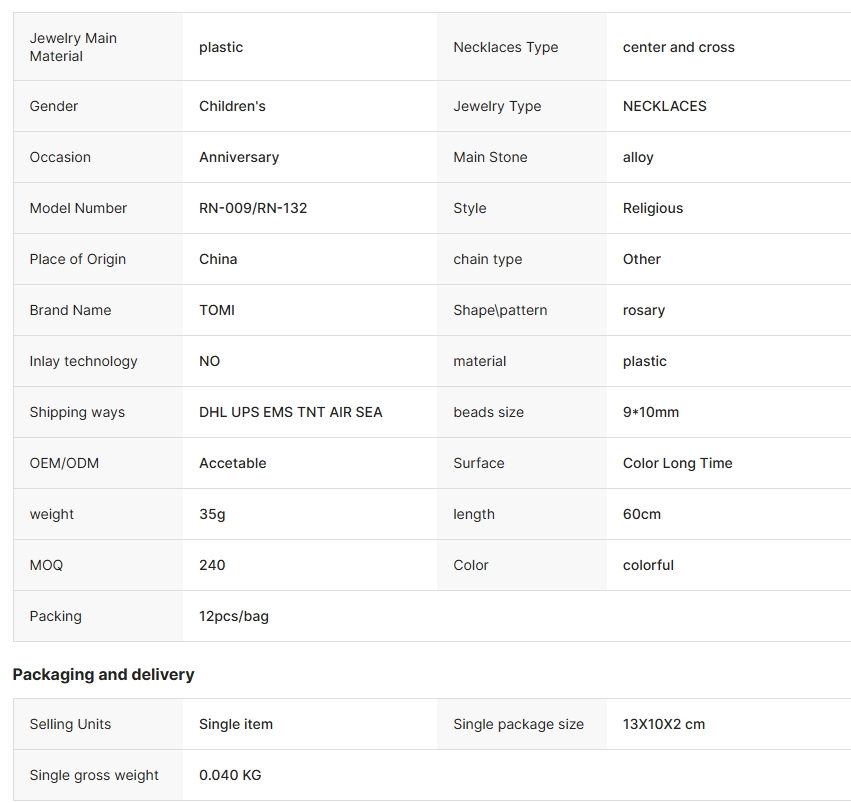This screenshot has width=851, height=803.
Task: Select the NECKLACES jewelry type value
Action: 664,106
